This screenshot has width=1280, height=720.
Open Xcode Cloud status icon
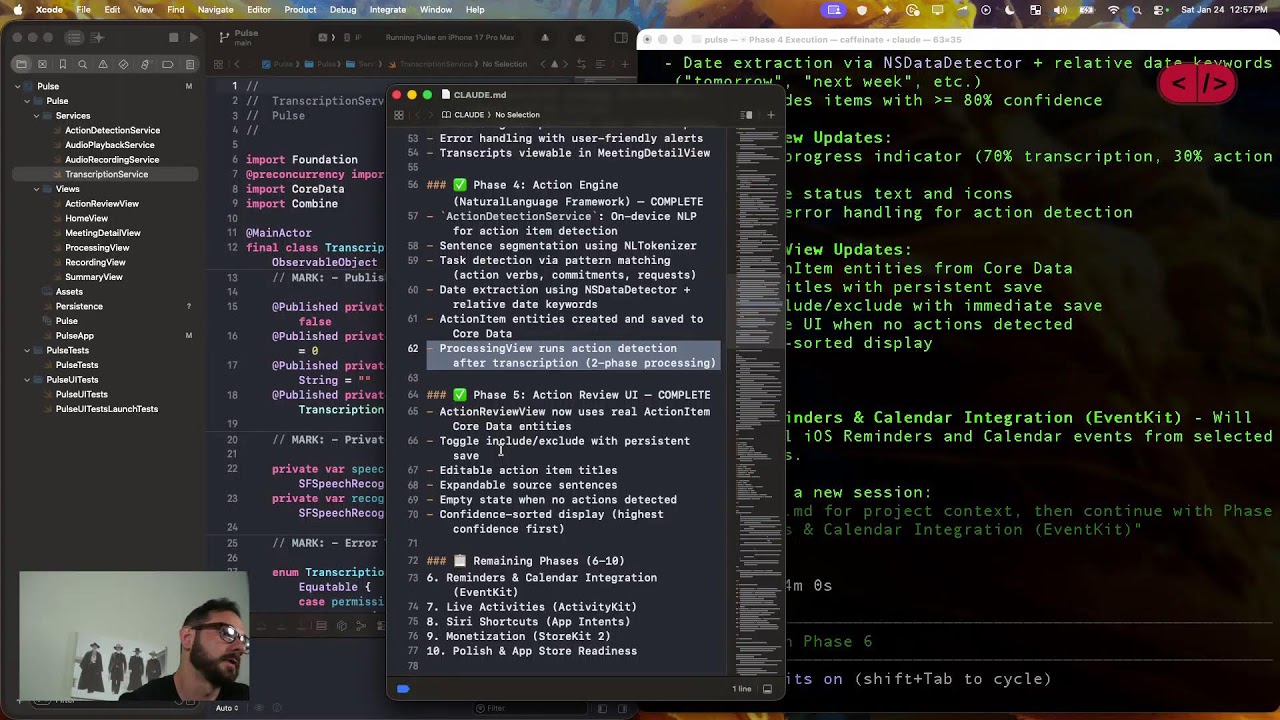tap(580, 38)
